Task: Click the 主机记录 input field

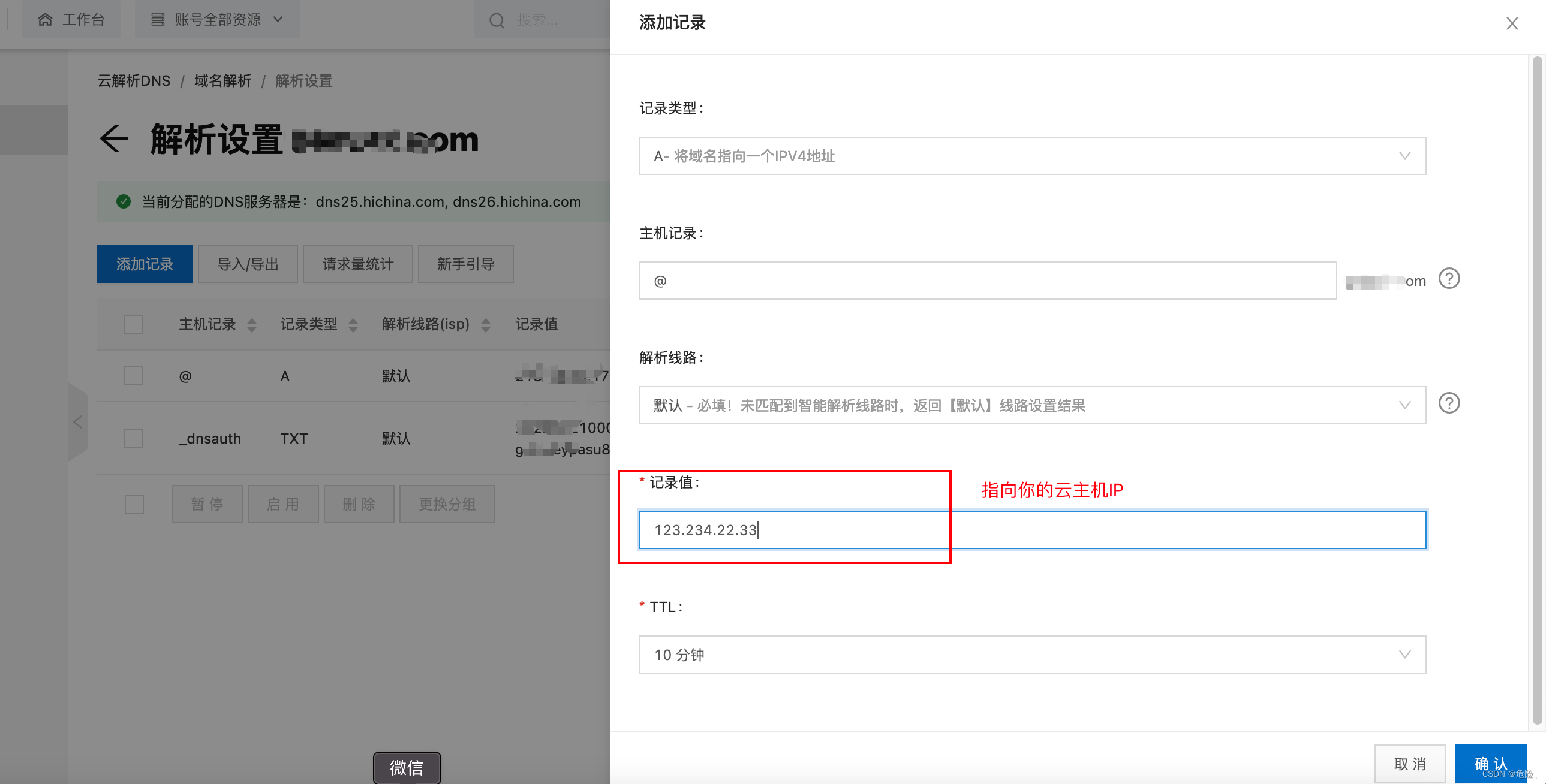Action: pos(987,280)
